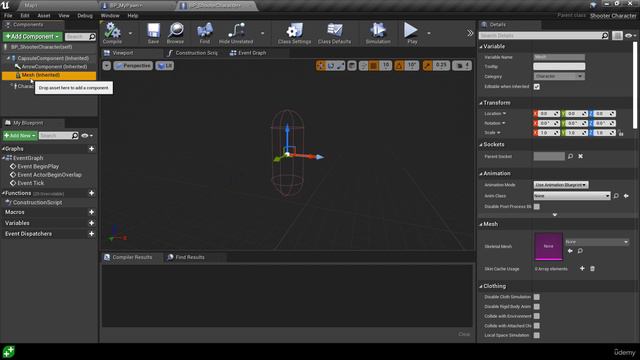
Task: Switch to the Construction Script tab
Action: tap(193, 53)
